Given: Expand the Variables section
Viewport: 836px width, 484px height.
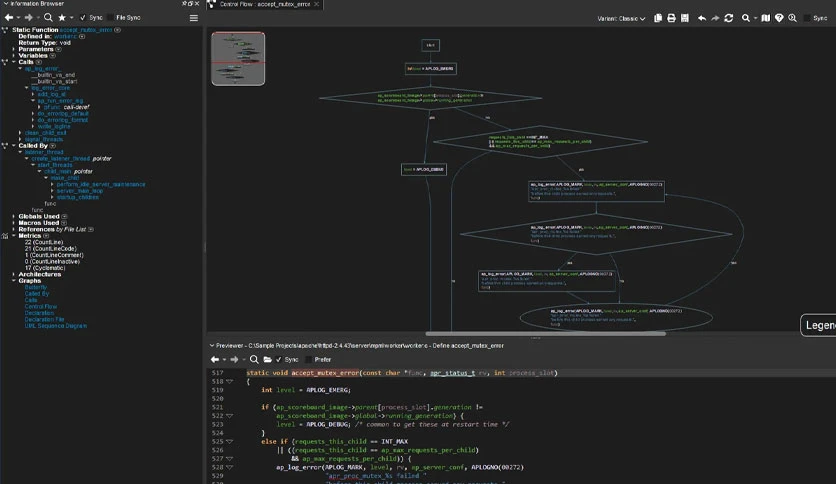Looking at the screenshot, I should 14,55.
